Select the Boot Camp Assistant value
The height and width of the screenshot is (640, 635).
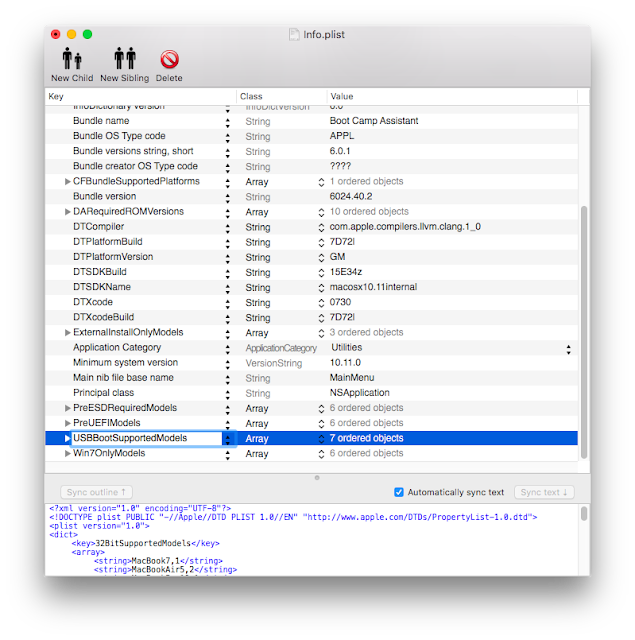(x=374, y=121)
